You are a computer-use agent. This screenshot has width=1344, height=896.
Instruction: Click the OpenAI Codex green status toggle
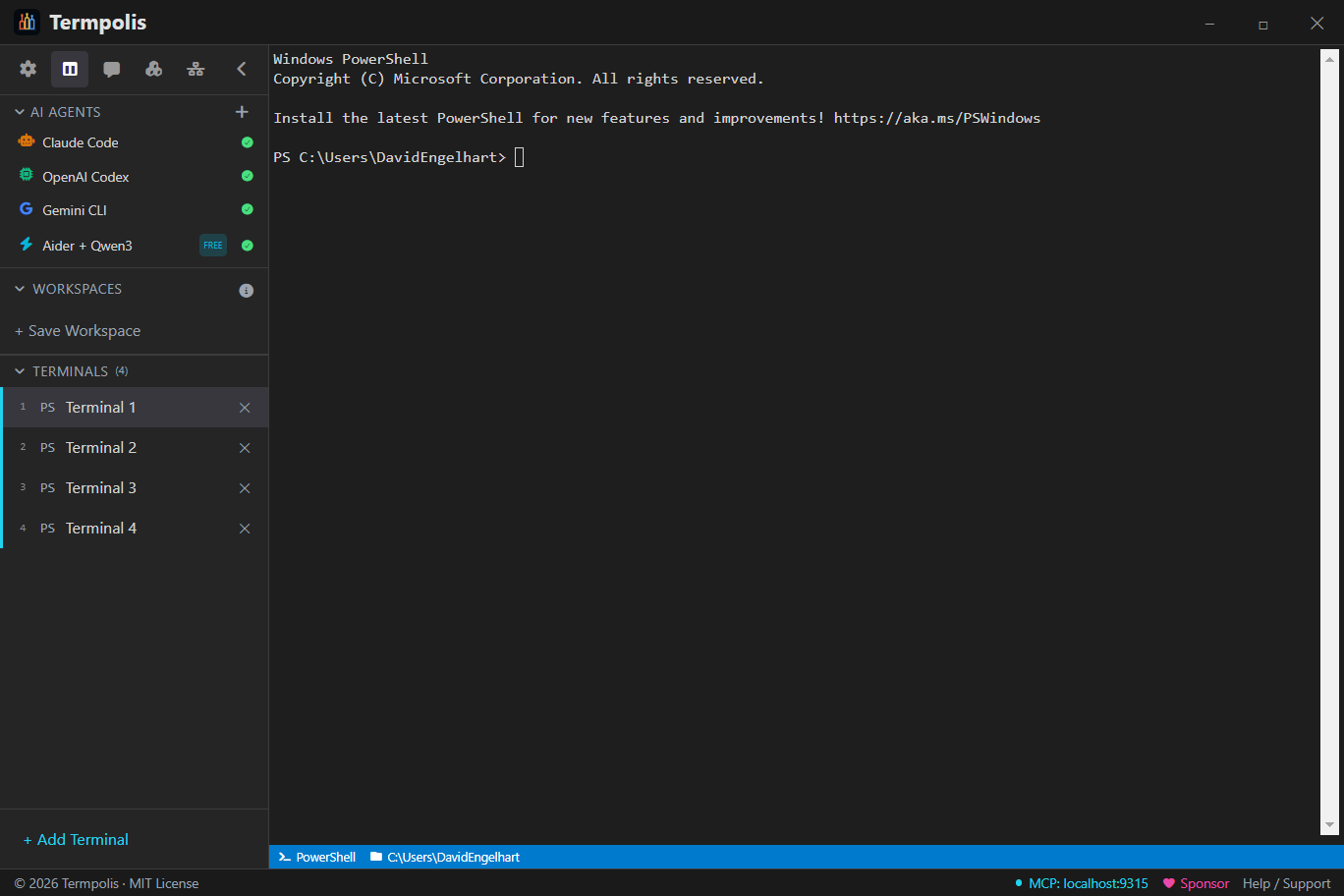[x=247, y=176]
